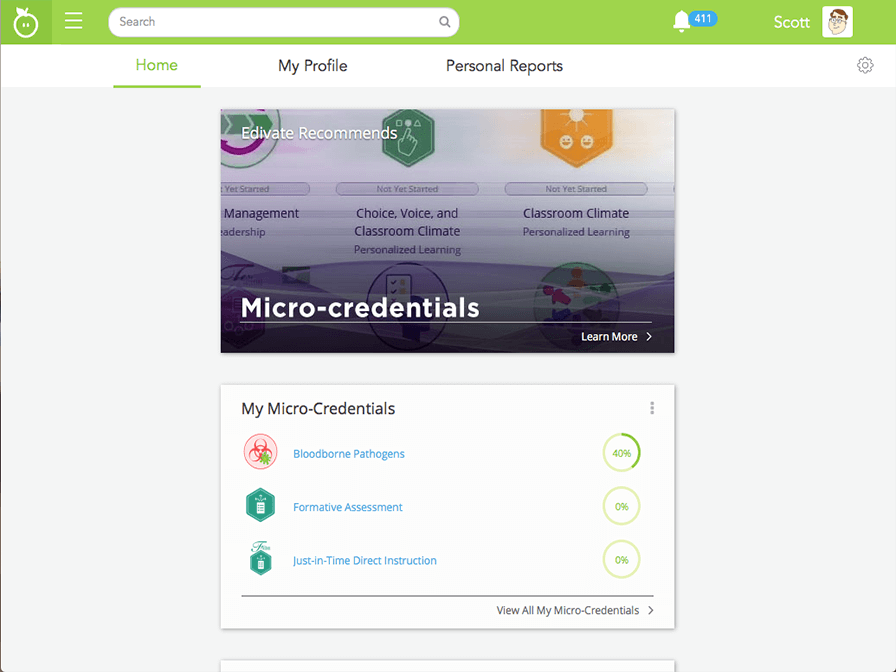Click the Edivate Recommends heading
896x672 pixels.
pos(319,133)
